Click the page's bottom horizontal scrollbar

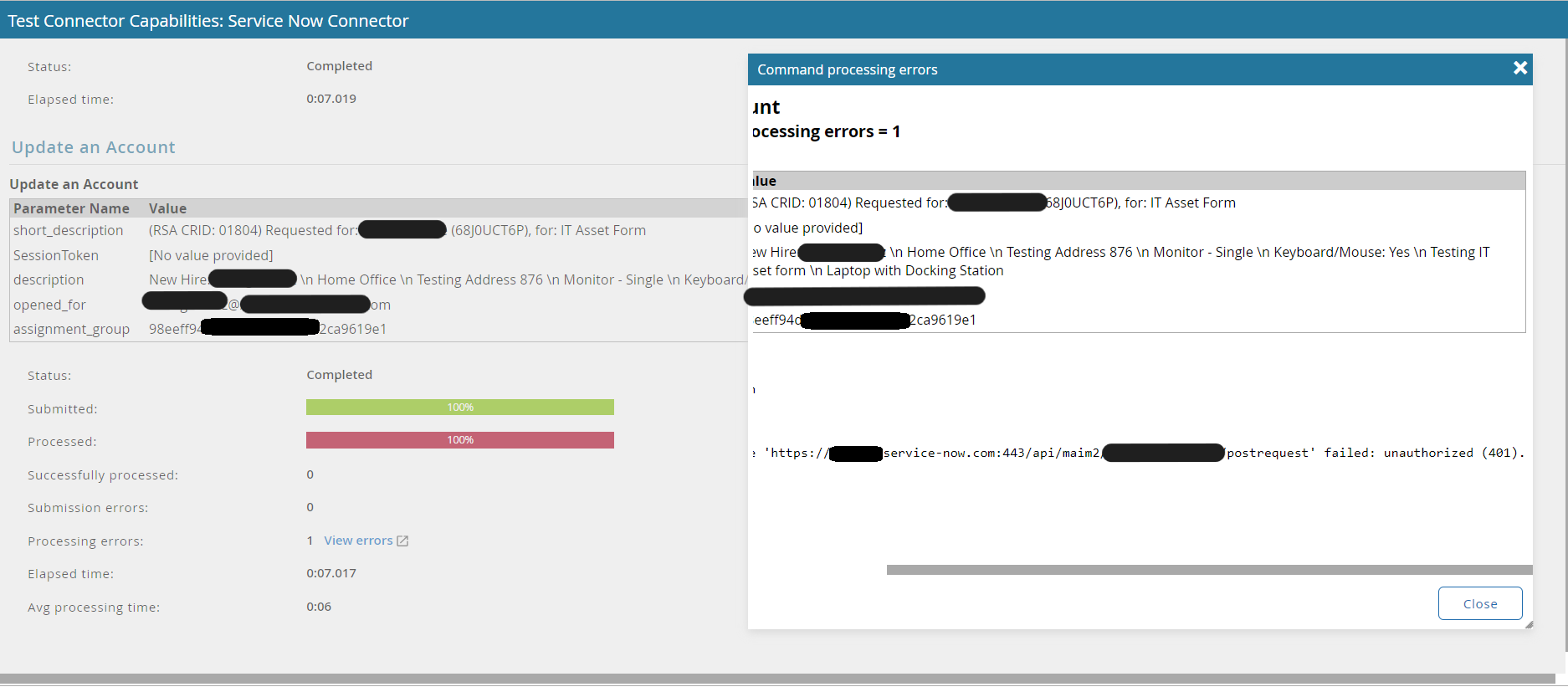pos(776,679)
